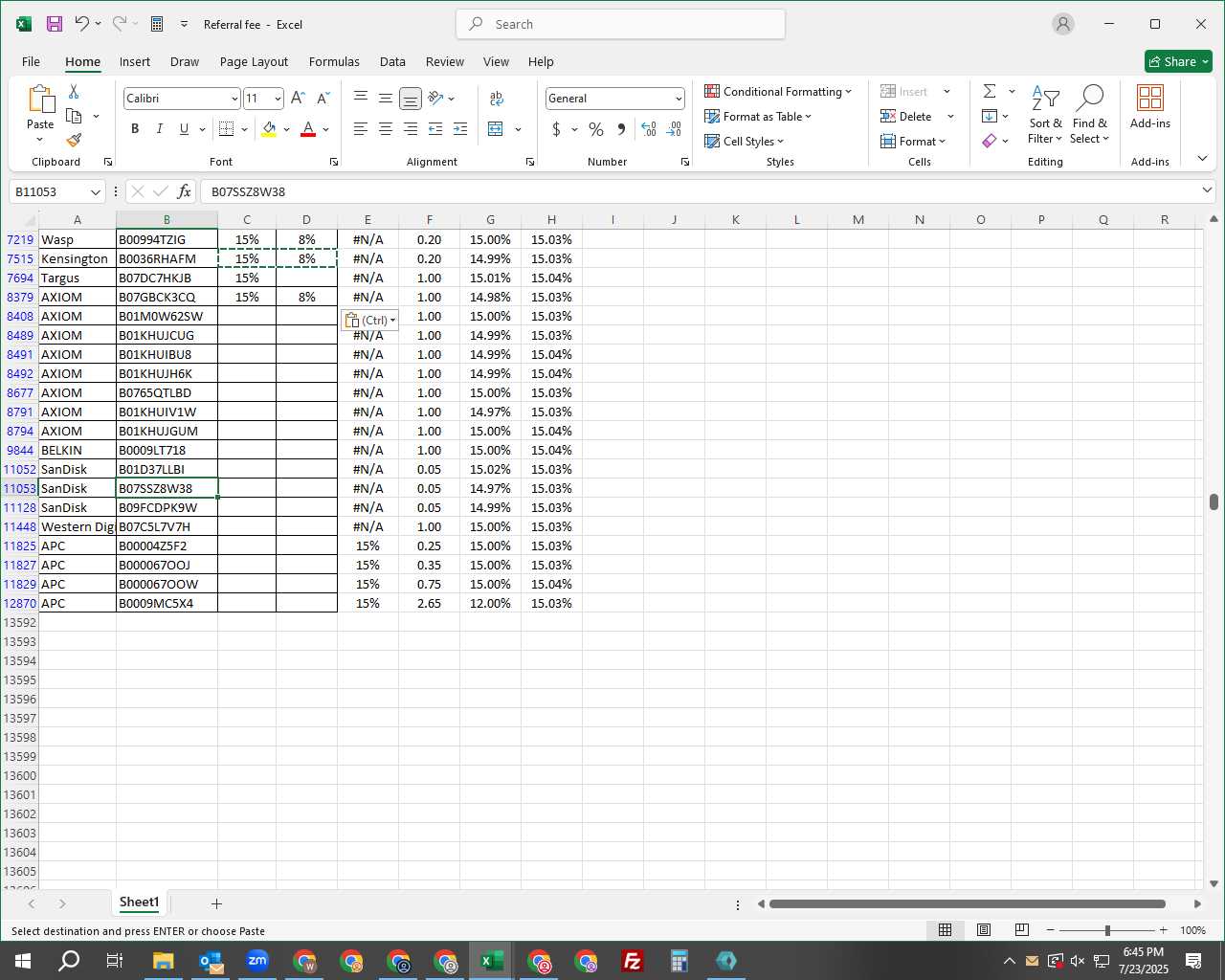The height and width of the screenshot is (980, 1225).
Task: Increase decimal places
Action: (649, 129)
